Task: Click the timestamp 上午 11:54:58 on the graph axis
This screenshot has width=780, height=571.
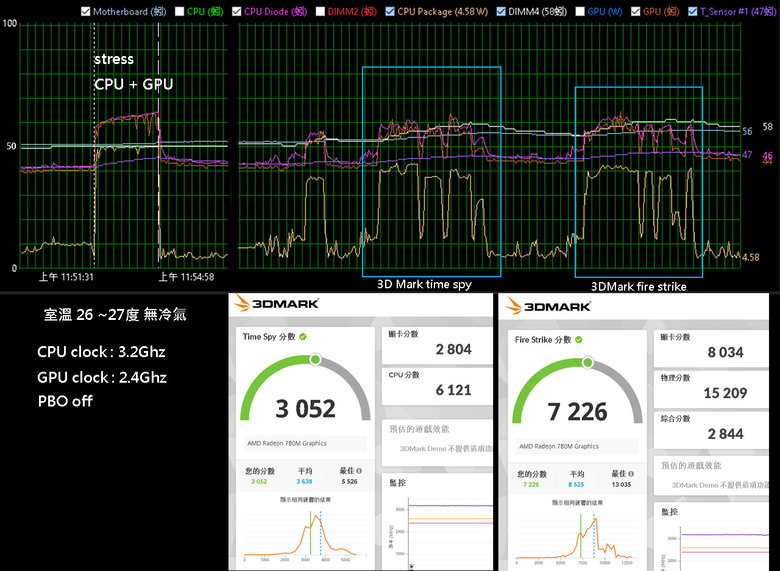Action: click(187, 277)
